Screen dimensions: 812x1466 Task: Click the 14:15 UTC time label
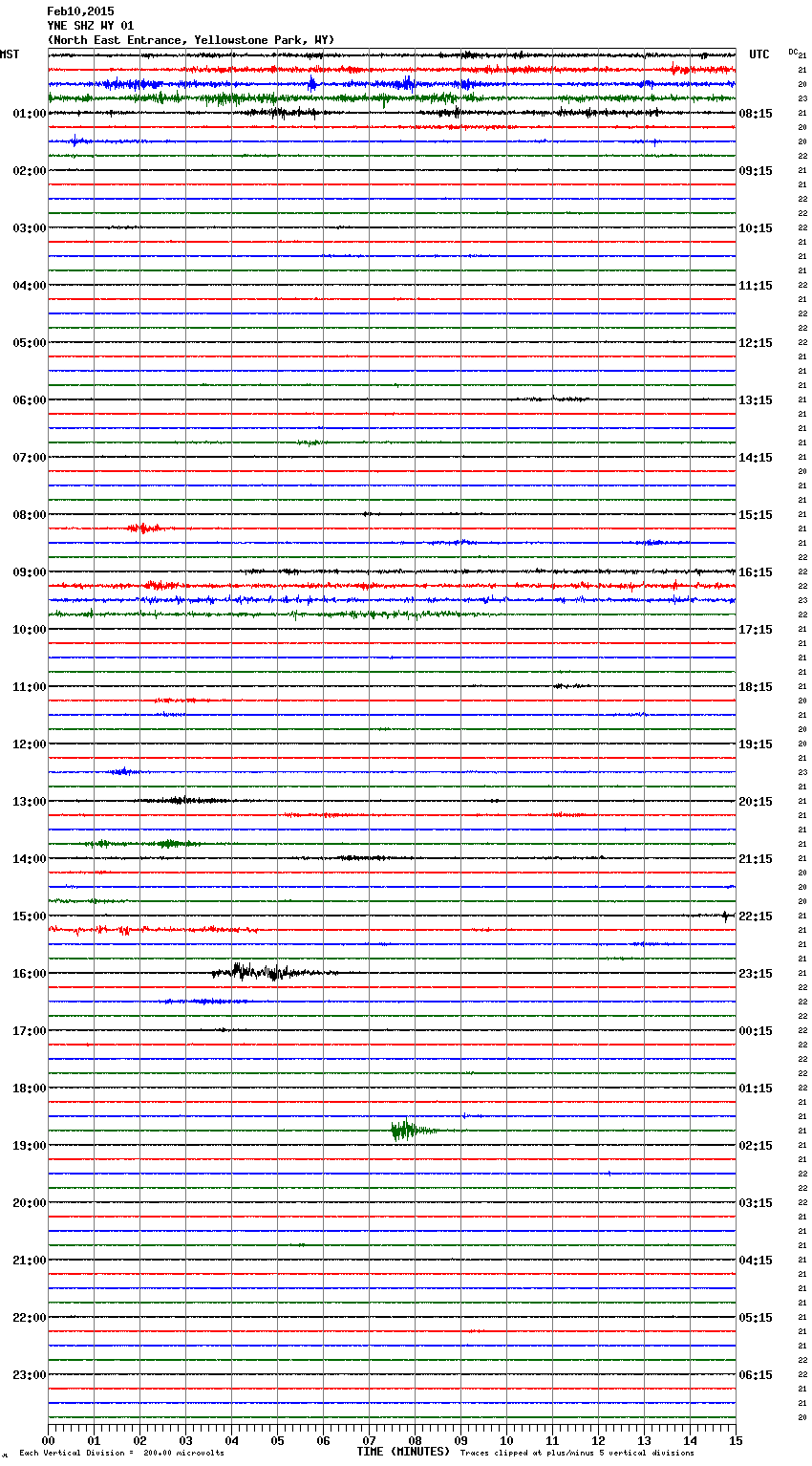(756, 458)
